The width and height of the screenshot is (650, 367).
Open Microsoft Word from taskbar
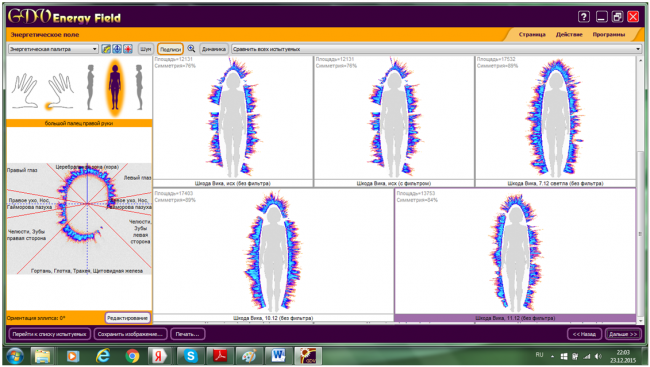(278, 356)
